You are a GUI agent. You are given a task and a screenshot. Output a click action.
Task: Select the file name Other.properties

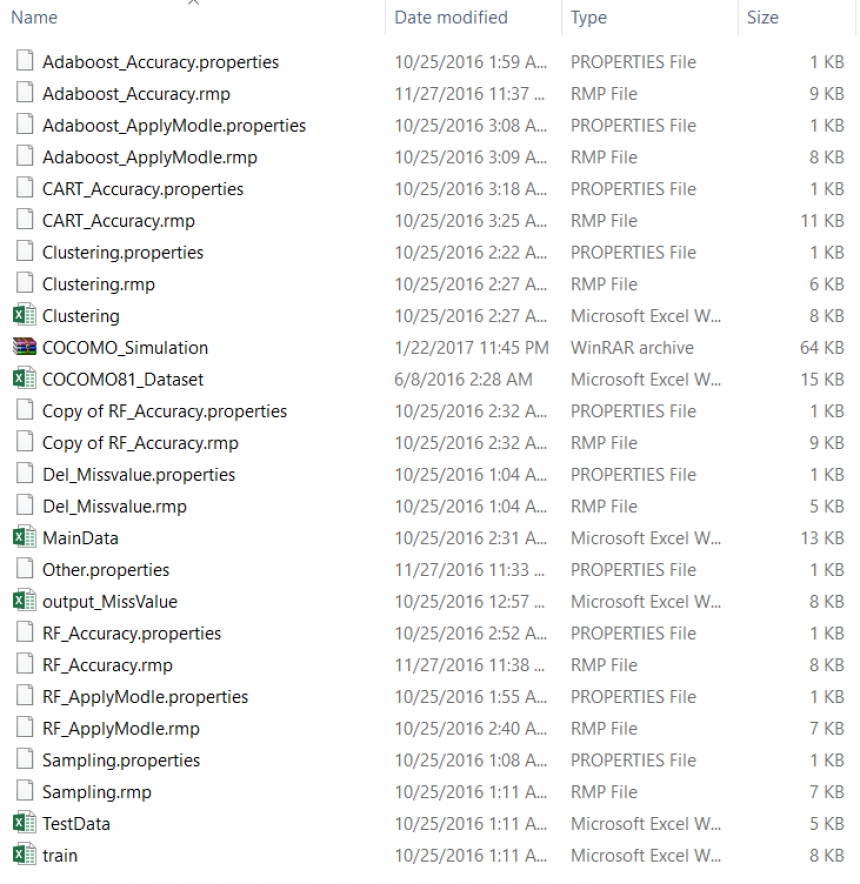click(105, 570)
